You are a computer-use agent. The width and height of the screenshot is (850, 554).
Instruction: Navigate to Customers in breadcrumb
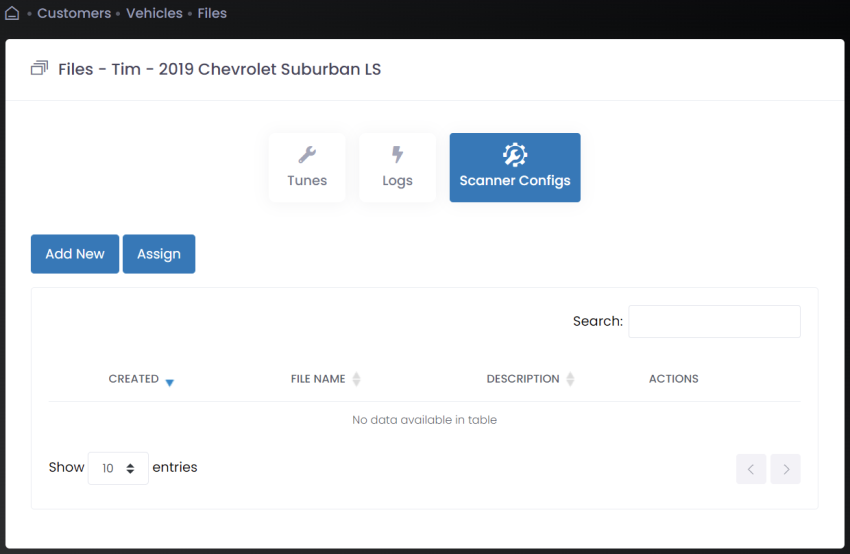point(74,14)
